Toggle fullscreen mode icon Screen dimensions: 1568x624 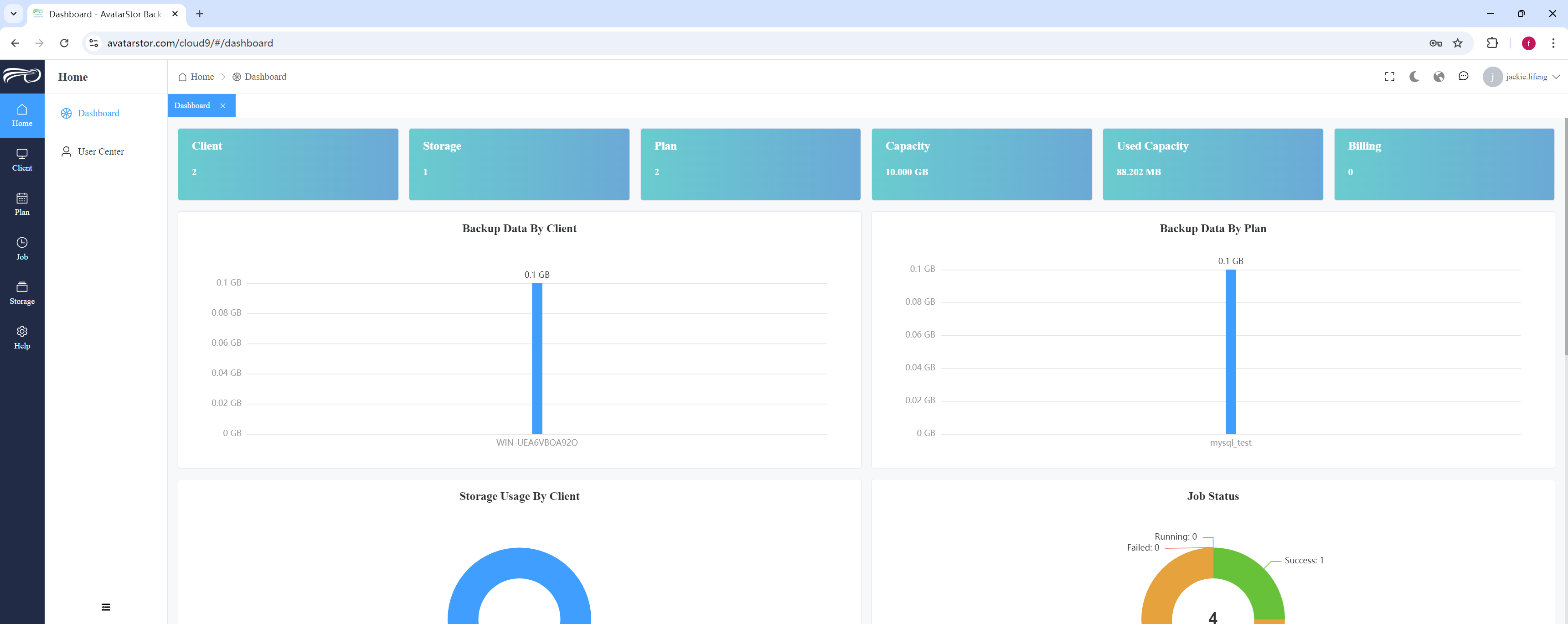point(1390,77)
